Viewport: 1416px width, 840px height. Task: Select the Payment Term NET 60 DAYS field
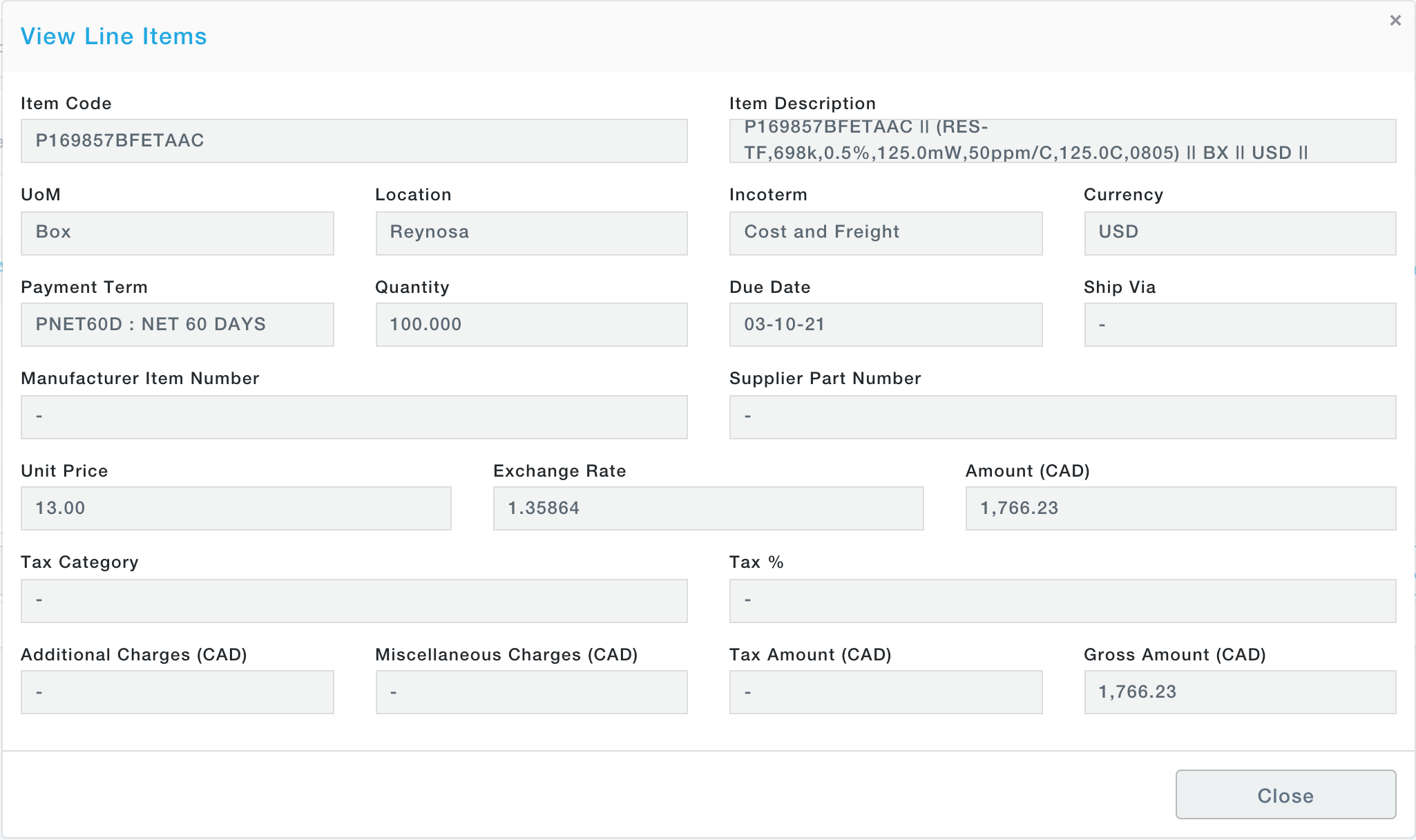[x=177, y=325]
